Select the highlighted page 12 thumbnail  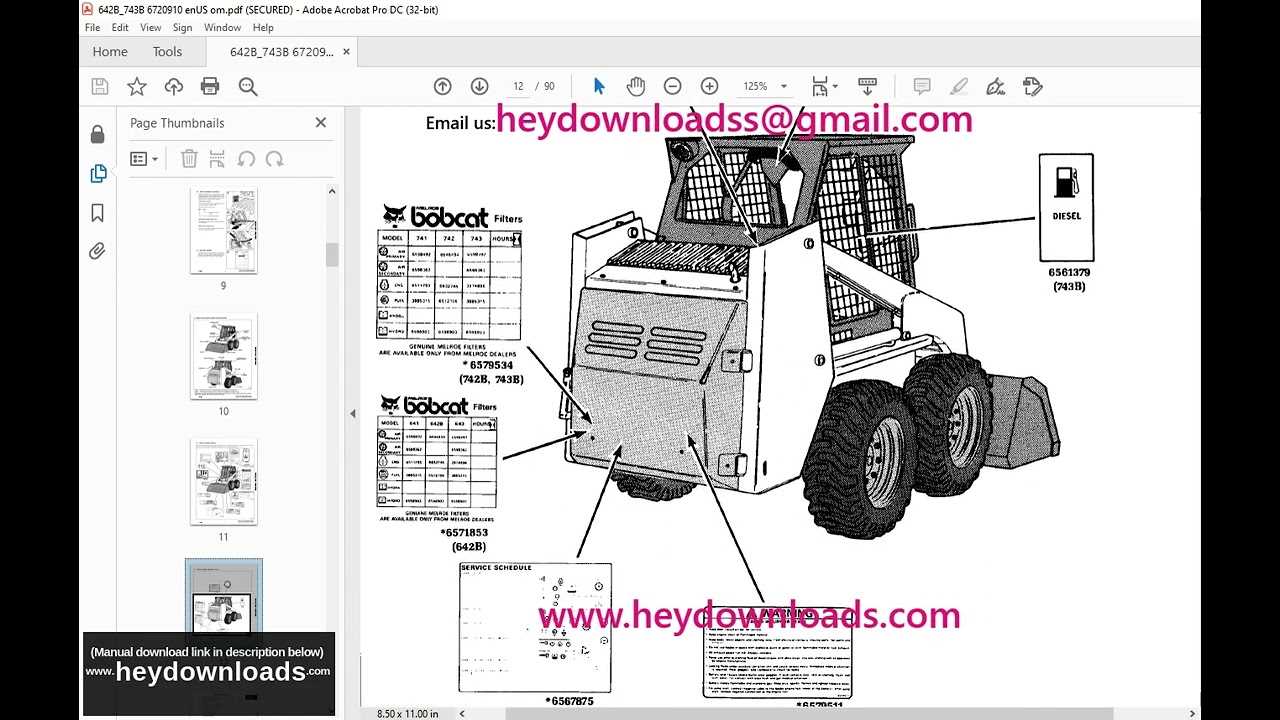click(223, 597)
